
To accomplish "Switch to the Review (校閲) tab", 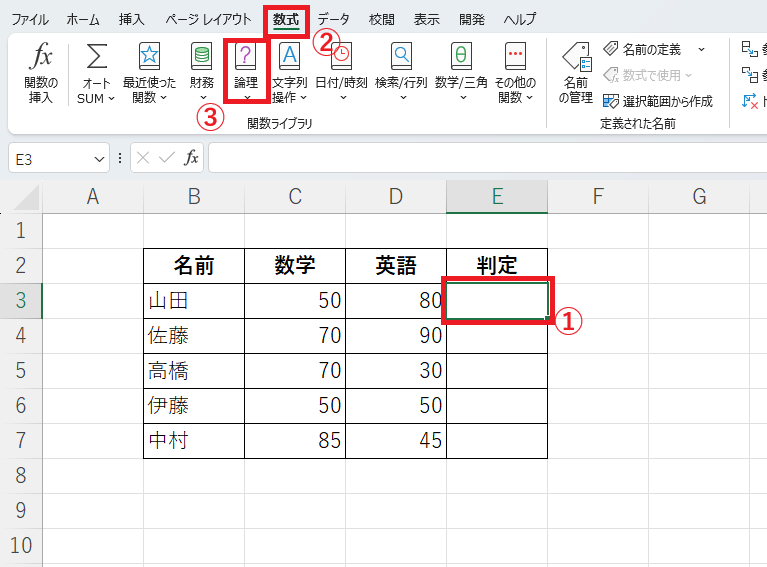I will (x=382, y=20).
